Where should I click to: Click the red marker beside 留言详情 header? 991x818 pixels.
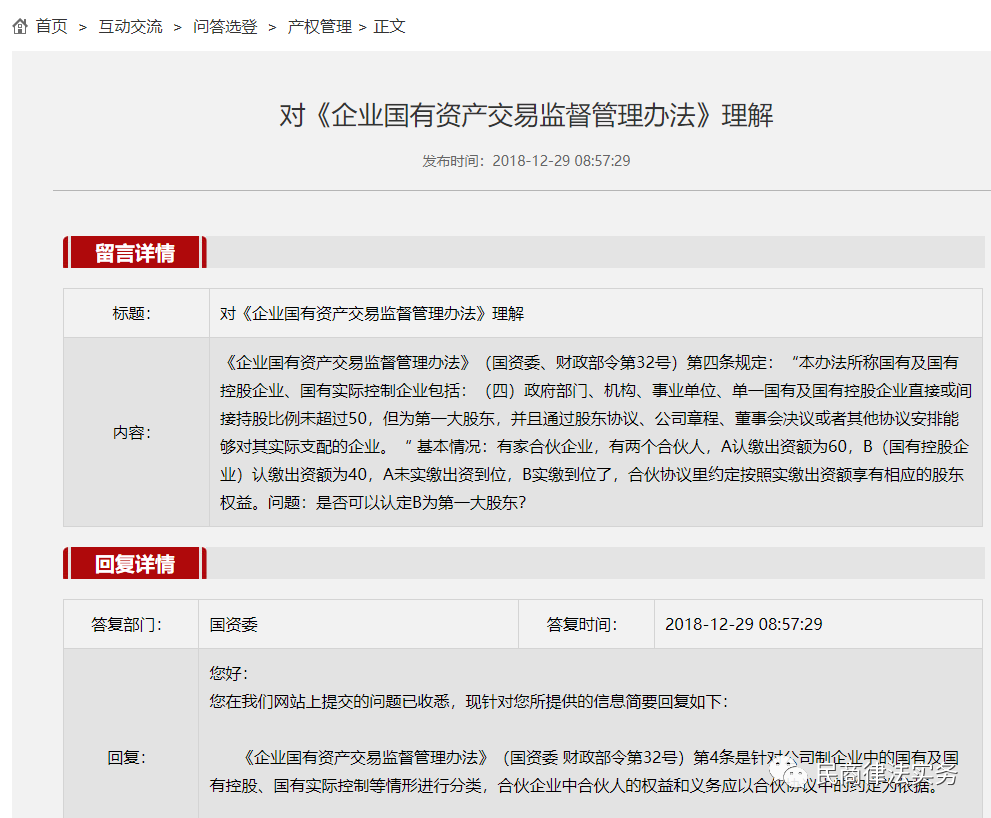pos(68,252)
